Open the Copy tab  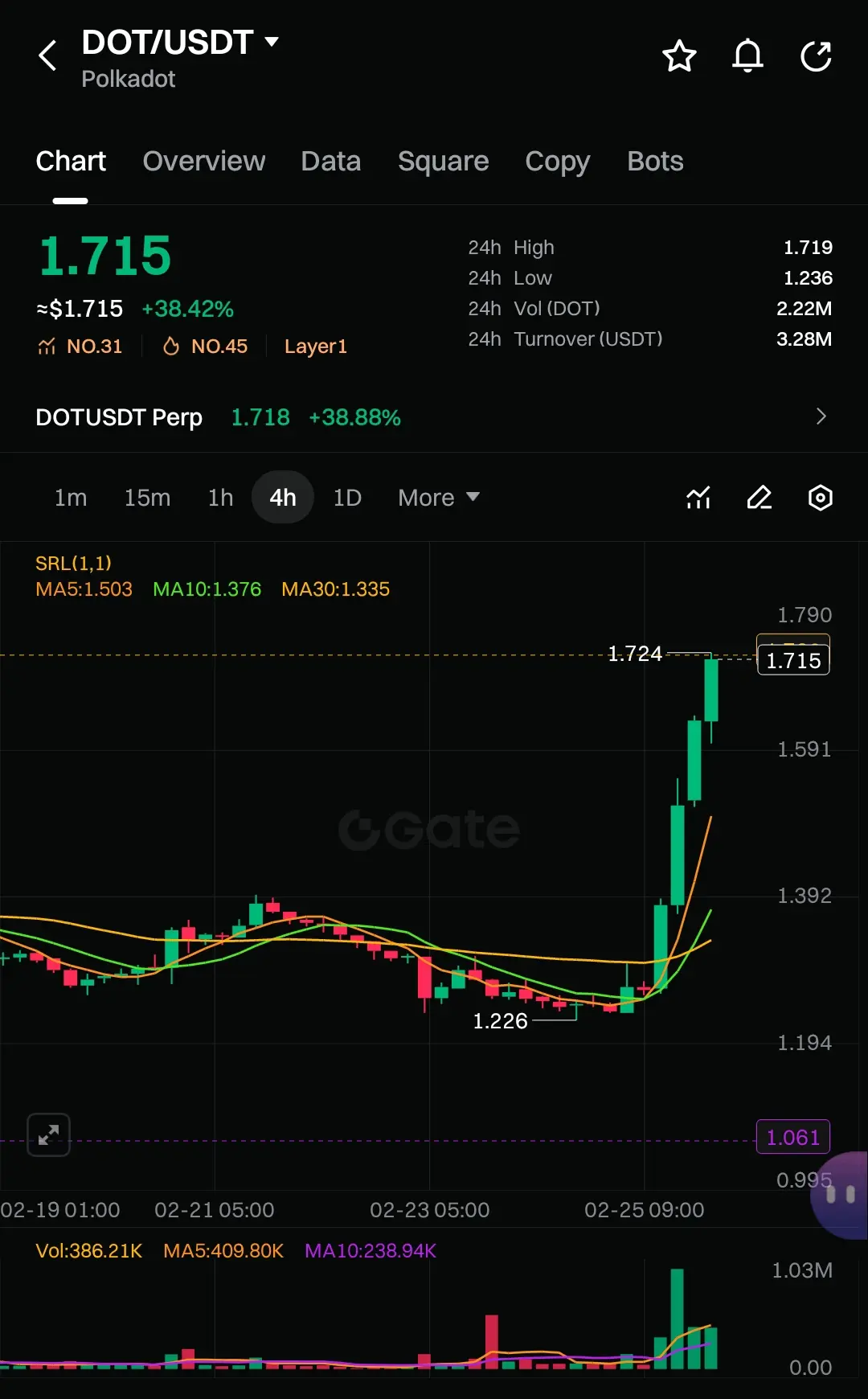click(558, 162)
